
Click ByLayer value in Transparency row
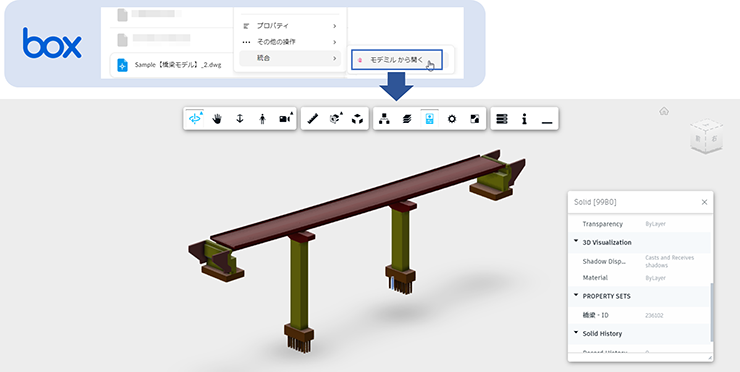tap(655, 224)
